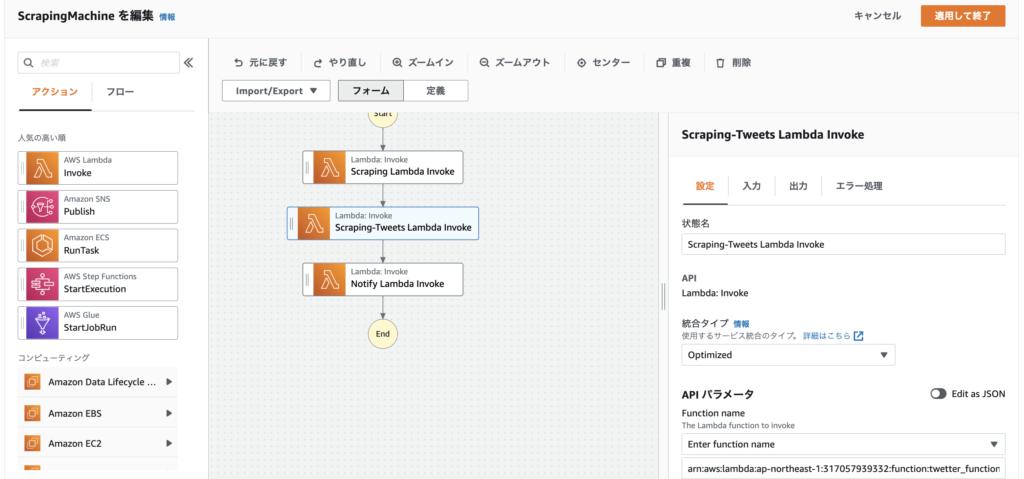Image resolution: width=1024 pixels, height=479 pixels.
Task: Click the Amazon Data Lifecycle service icon
Action: (33, 382)
